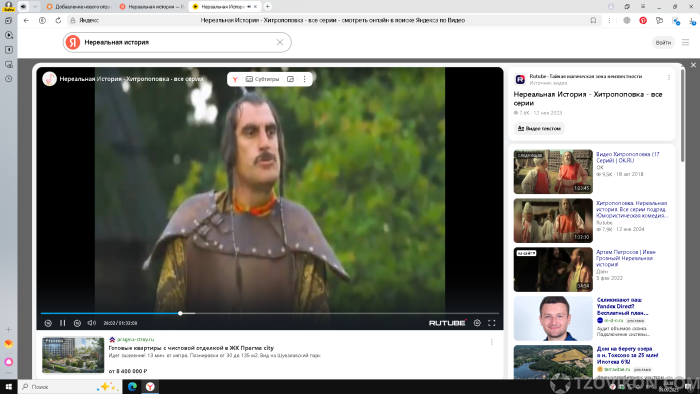700x394 pixels.
Task: Open the Видео Хитропоповка (17 серий) thumbnail
Action: pyautogui.click(x=553, y=171)
